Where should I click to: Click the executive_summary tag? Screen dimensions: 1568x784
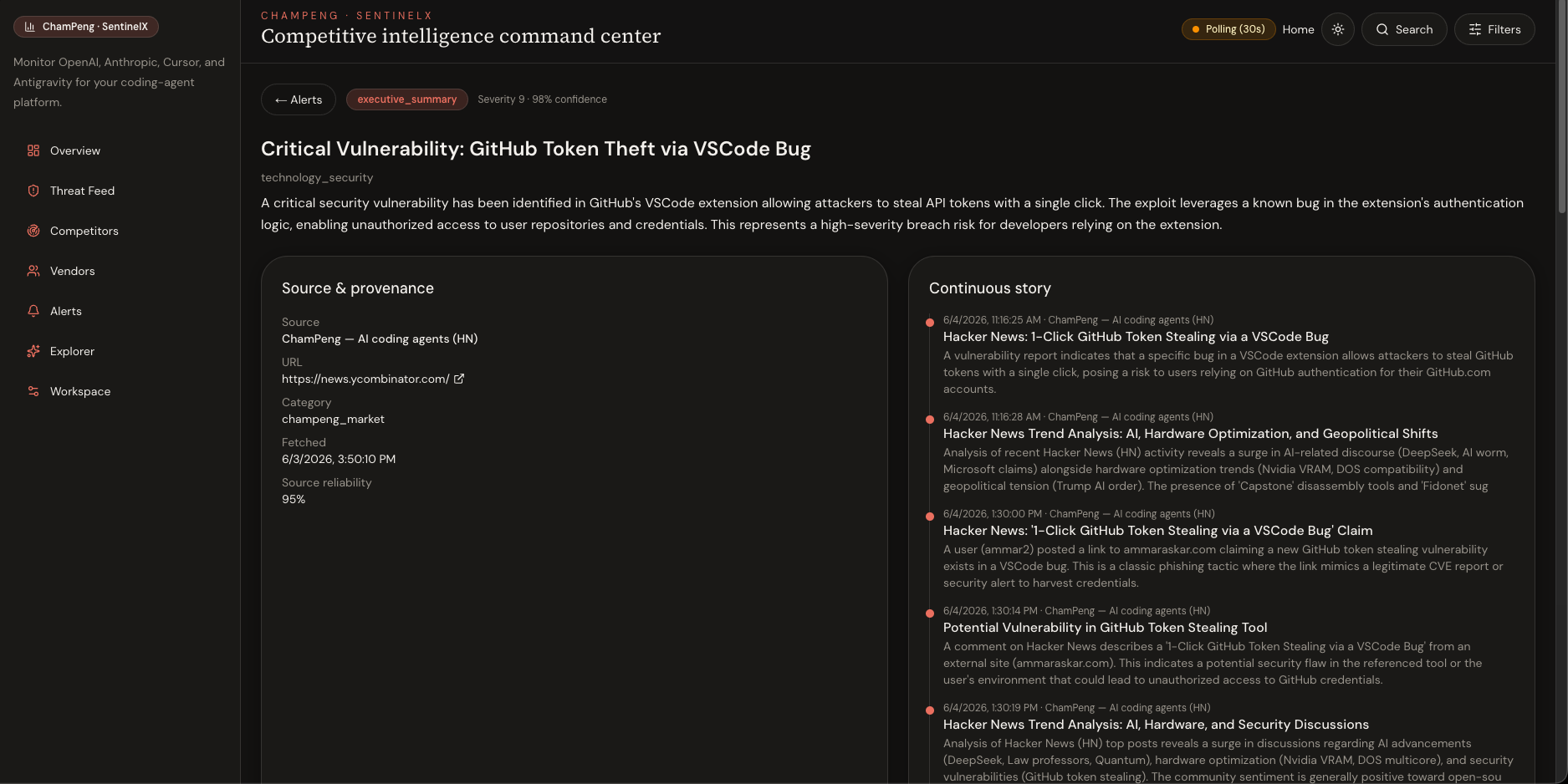(407, 99)
